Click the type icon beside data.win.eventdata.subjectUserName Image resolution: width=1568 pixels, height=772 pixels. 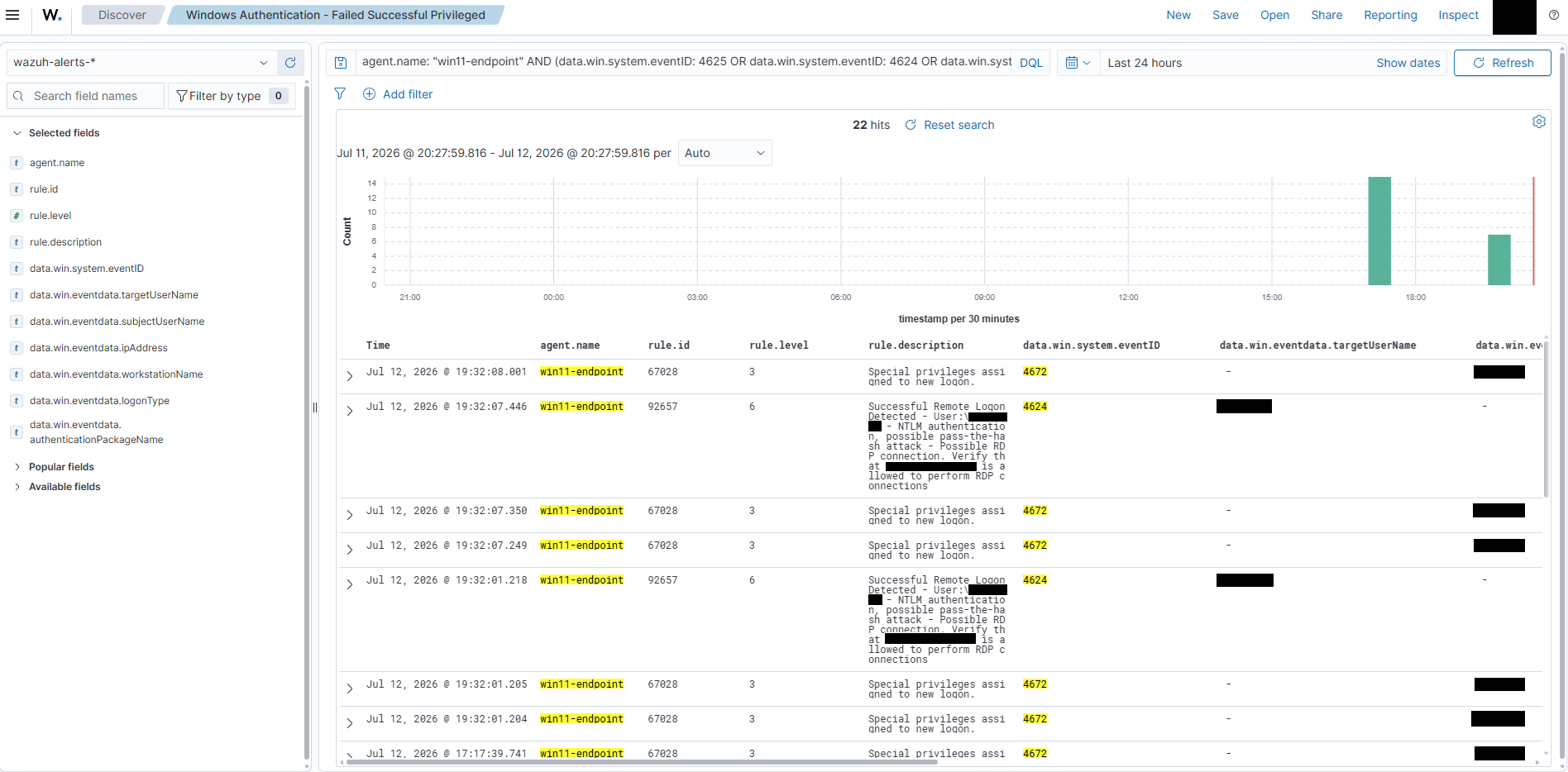point(17,322)
